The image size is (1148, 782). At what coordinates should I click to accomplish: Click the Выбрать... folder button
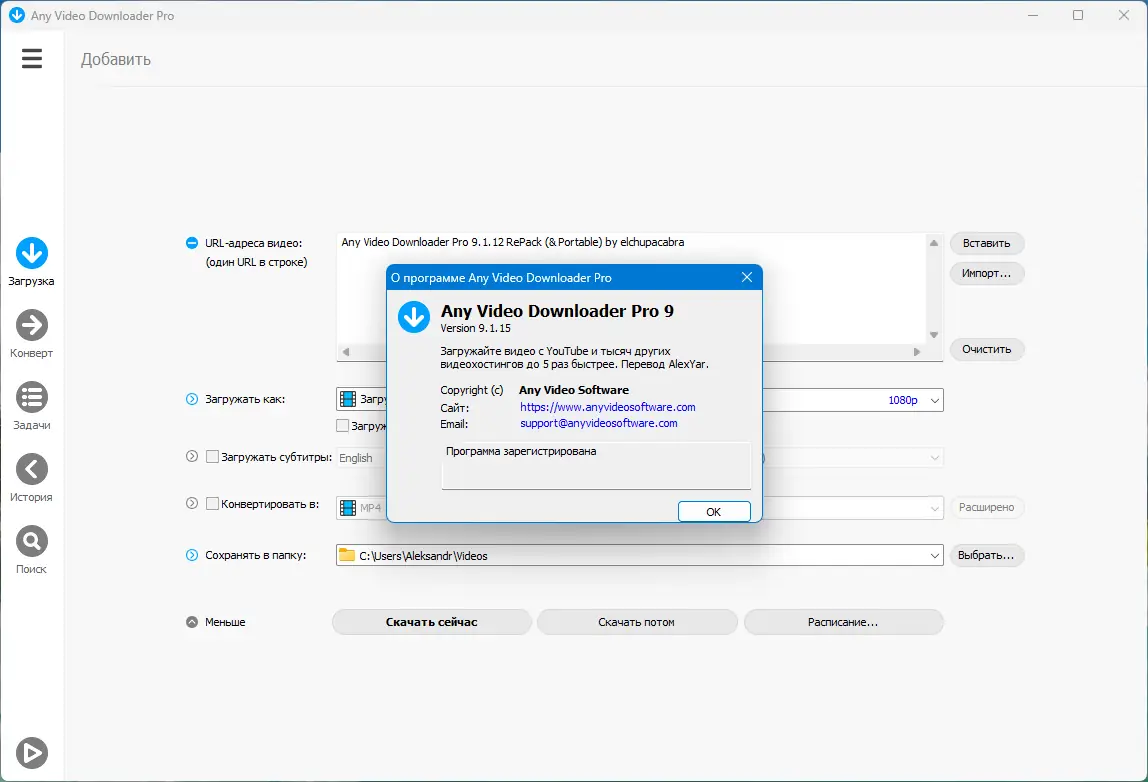986,555
